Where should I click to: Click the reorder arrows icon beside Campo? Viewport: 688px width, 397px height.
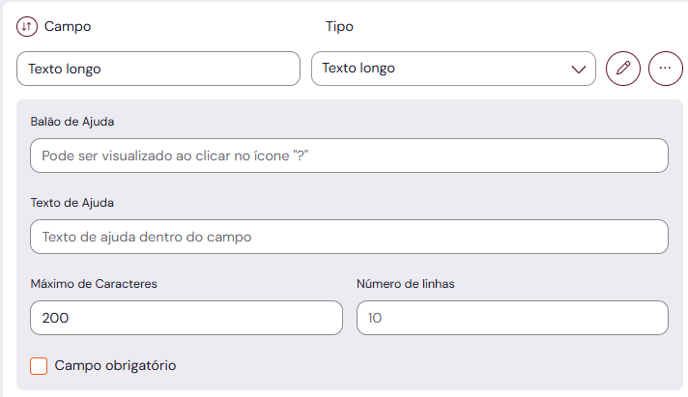[27, 26]
